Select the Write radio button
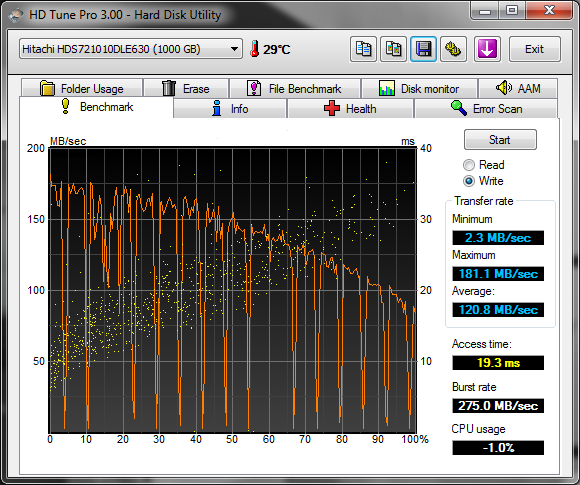The width and height of the screenshot is (580, 485). click(469, 181)
